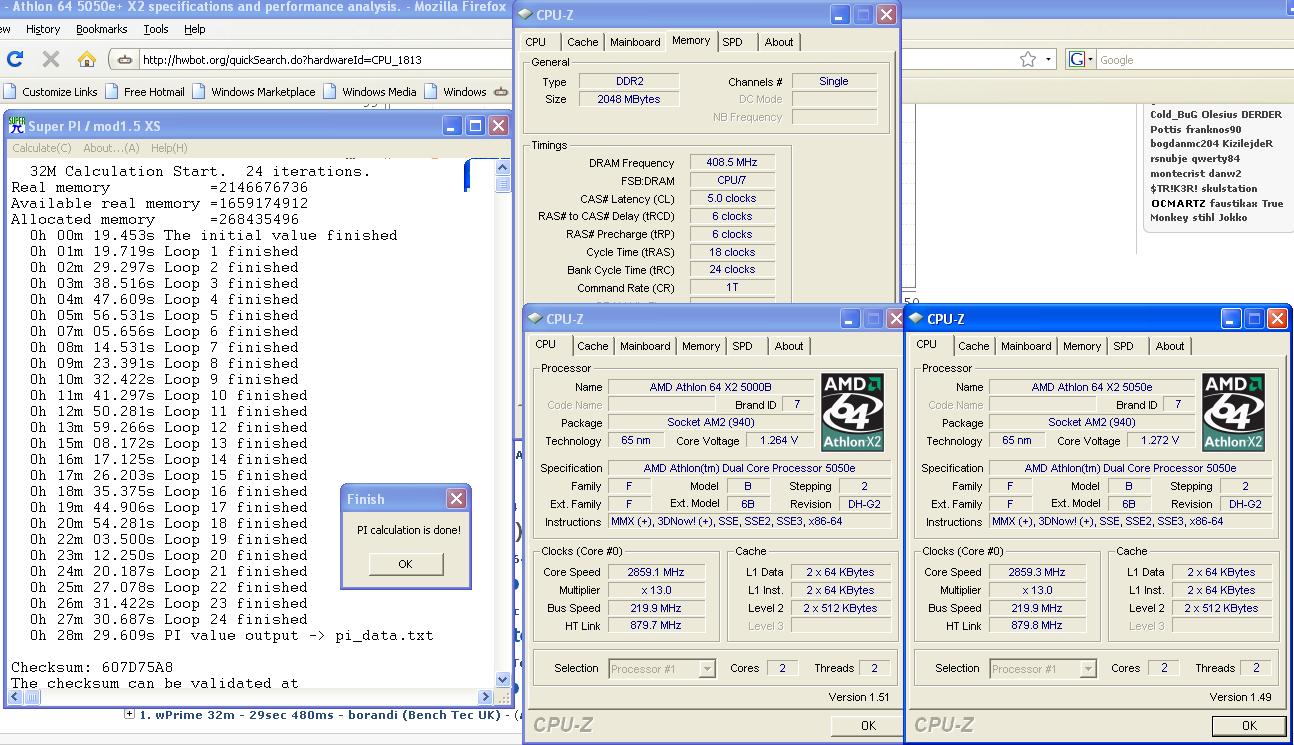Click the icon of the blue-framed CPU-Z window title
Viewport: 1294px width, 745px height.
(916, 319)
